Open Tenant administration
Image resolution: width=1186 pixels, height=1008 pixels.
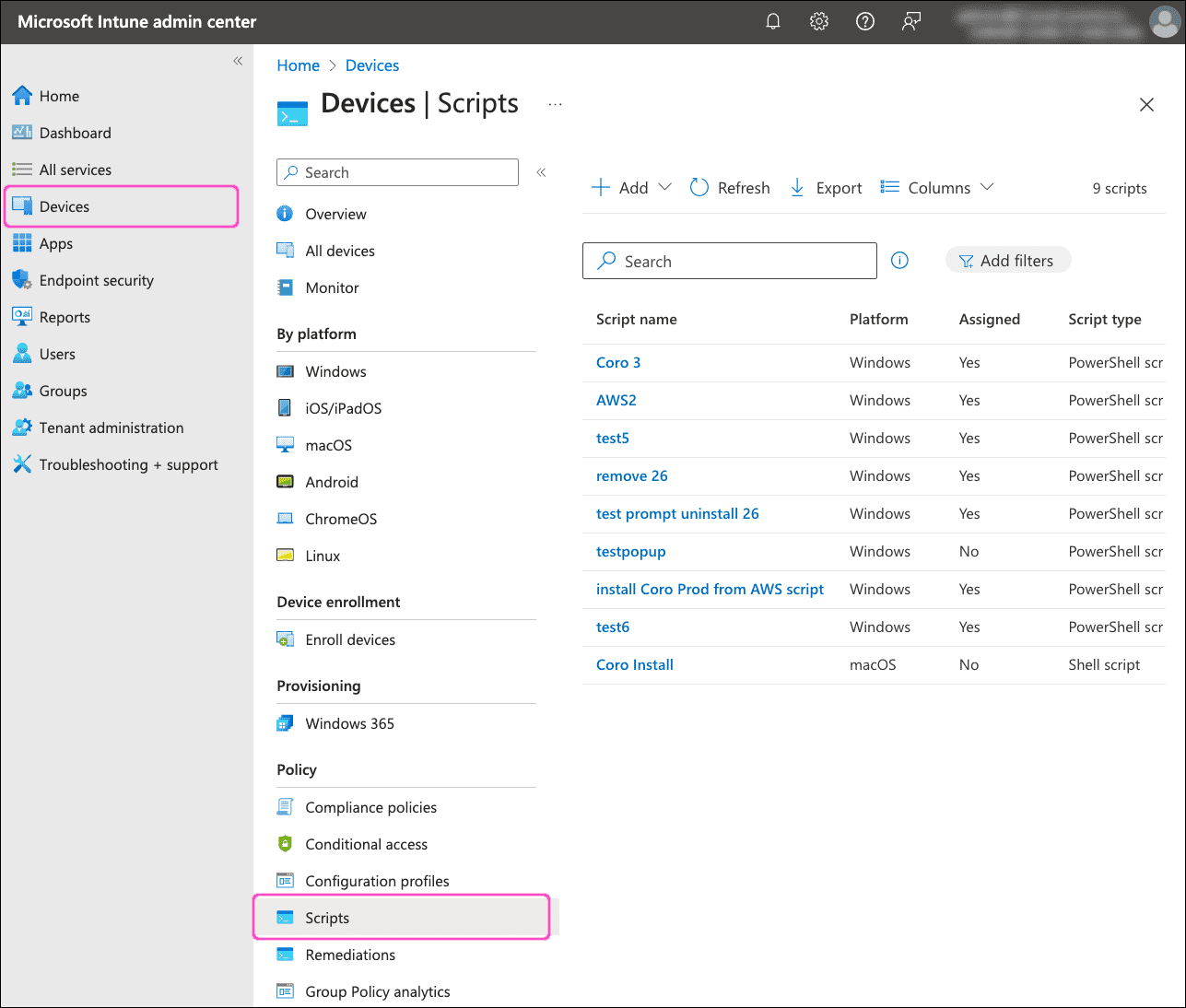111,427
